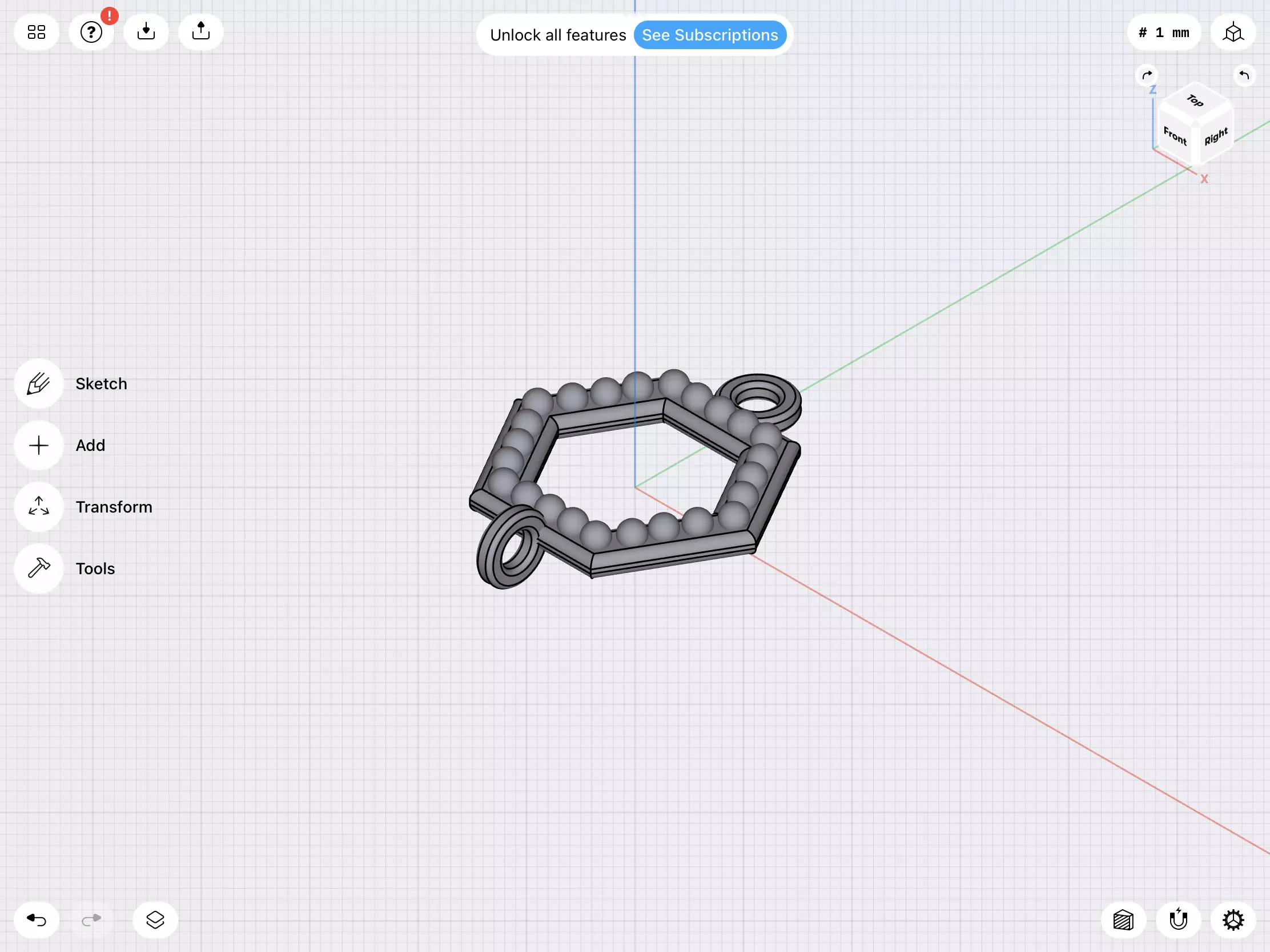Open the projects grid view icon

(36, 32)
